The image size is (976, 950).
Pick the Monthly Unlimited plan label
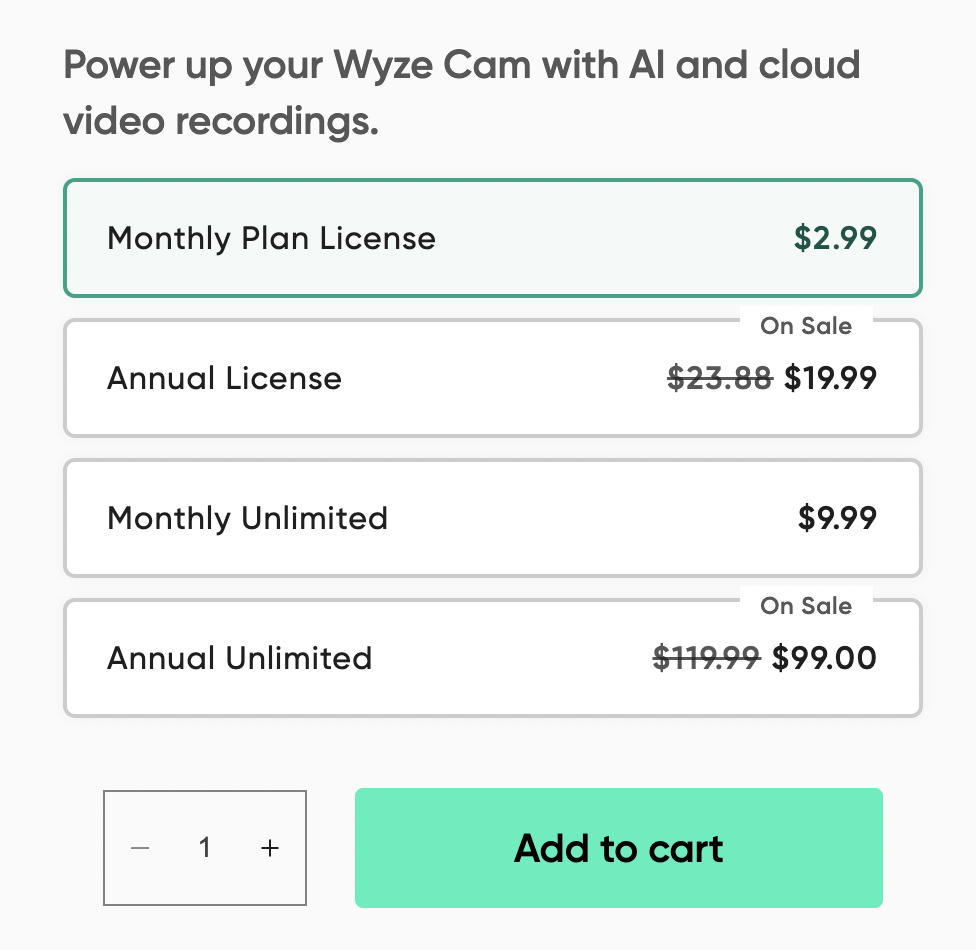point(247,519)
